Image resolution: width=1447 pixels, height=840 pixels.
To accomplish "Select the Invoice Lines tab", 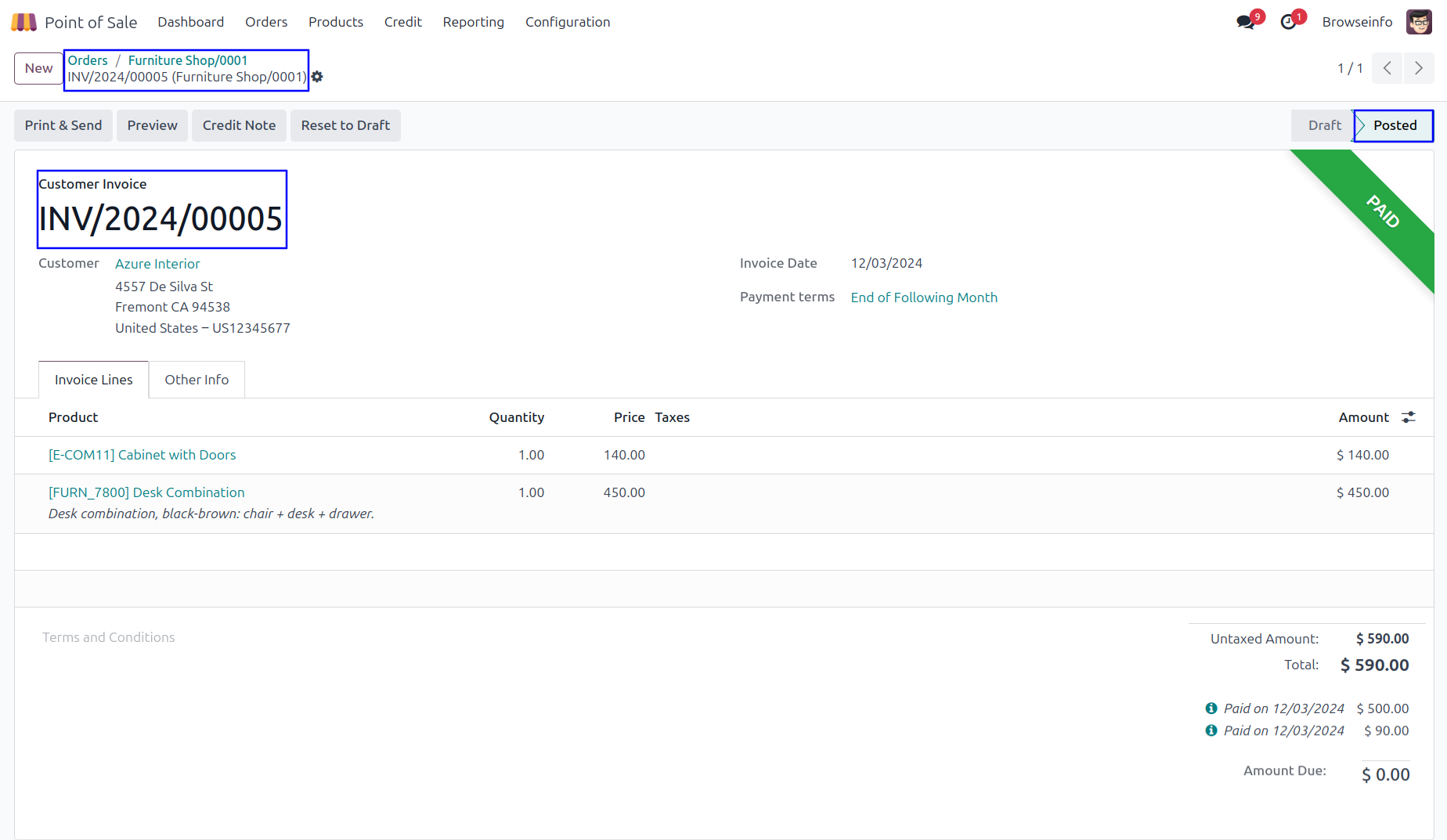I will pyautogui.click(x=94, y=380).
